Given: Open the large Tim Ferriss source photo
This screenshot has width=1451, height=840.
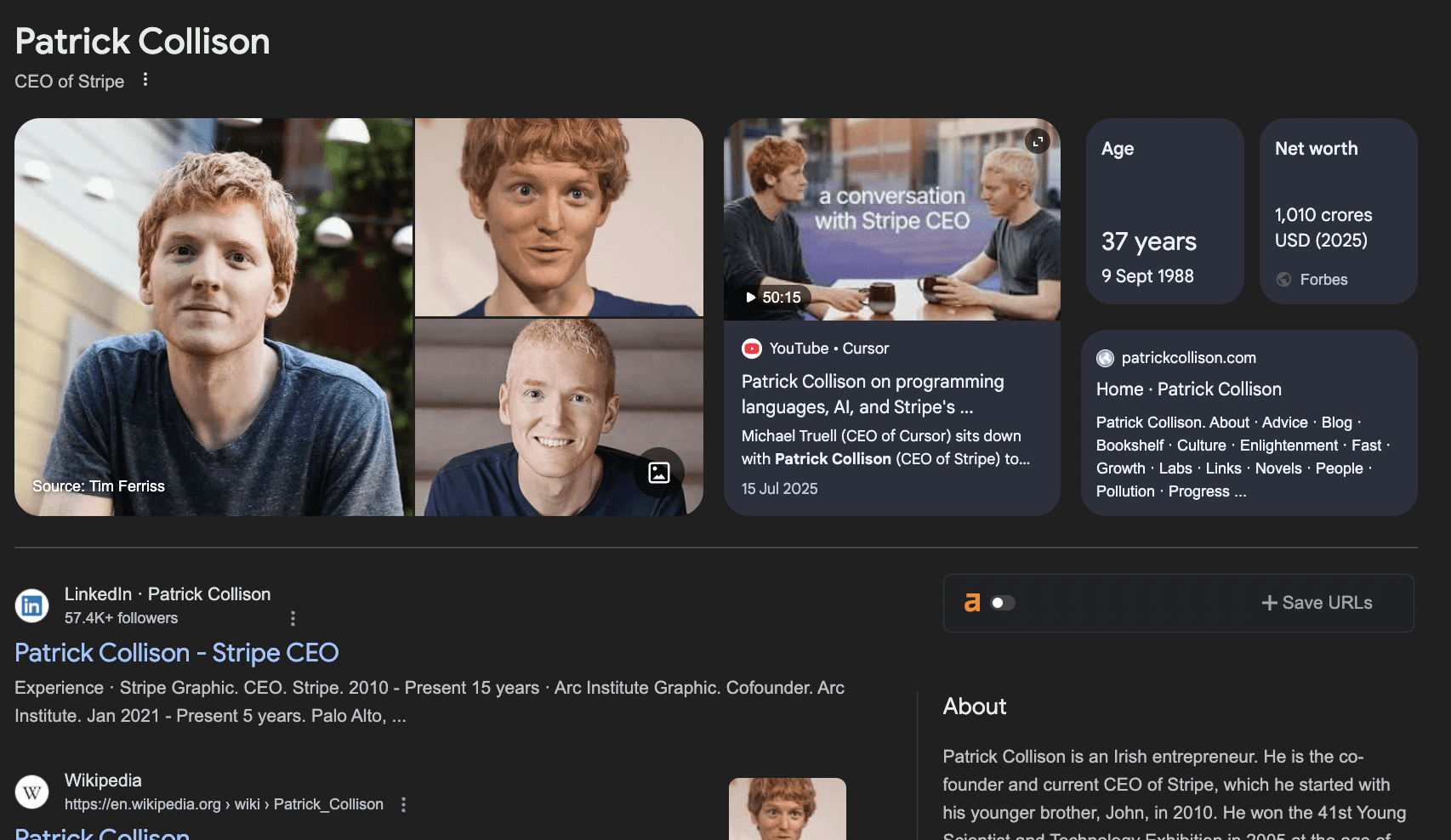Looking at the screenshot, I should (213, 317).
